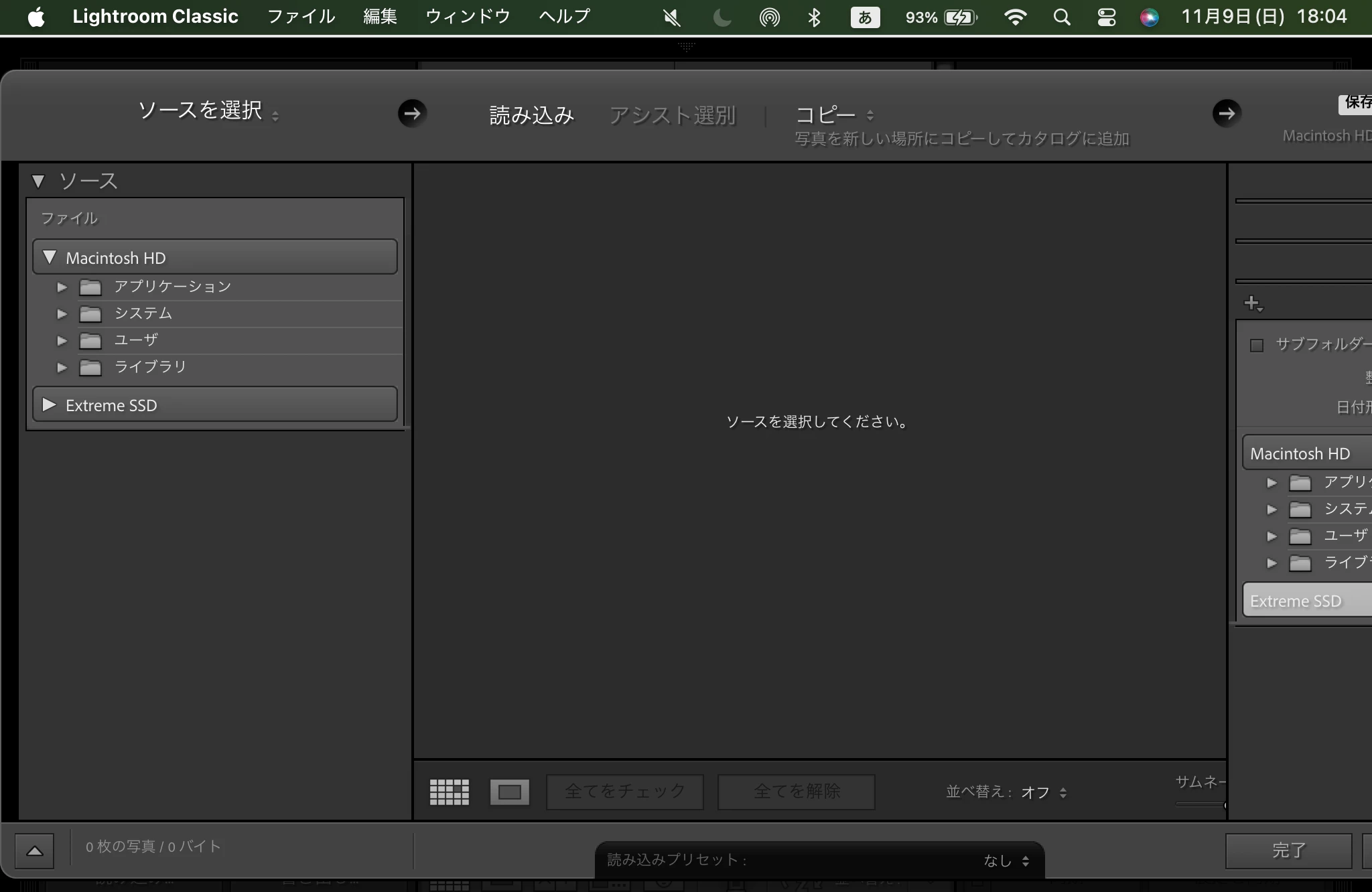The width and height of the screenshot is (1372, 892).
Task: Click the arrow before destination panel
Action: 1227,113
